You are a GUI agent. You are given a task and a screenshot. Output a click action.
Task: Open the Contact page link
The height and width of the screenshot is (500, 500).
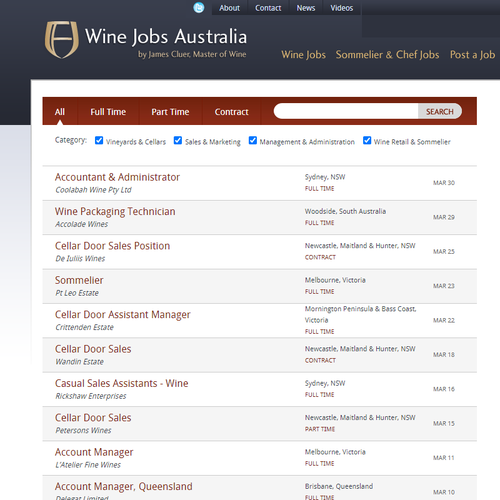268,8
